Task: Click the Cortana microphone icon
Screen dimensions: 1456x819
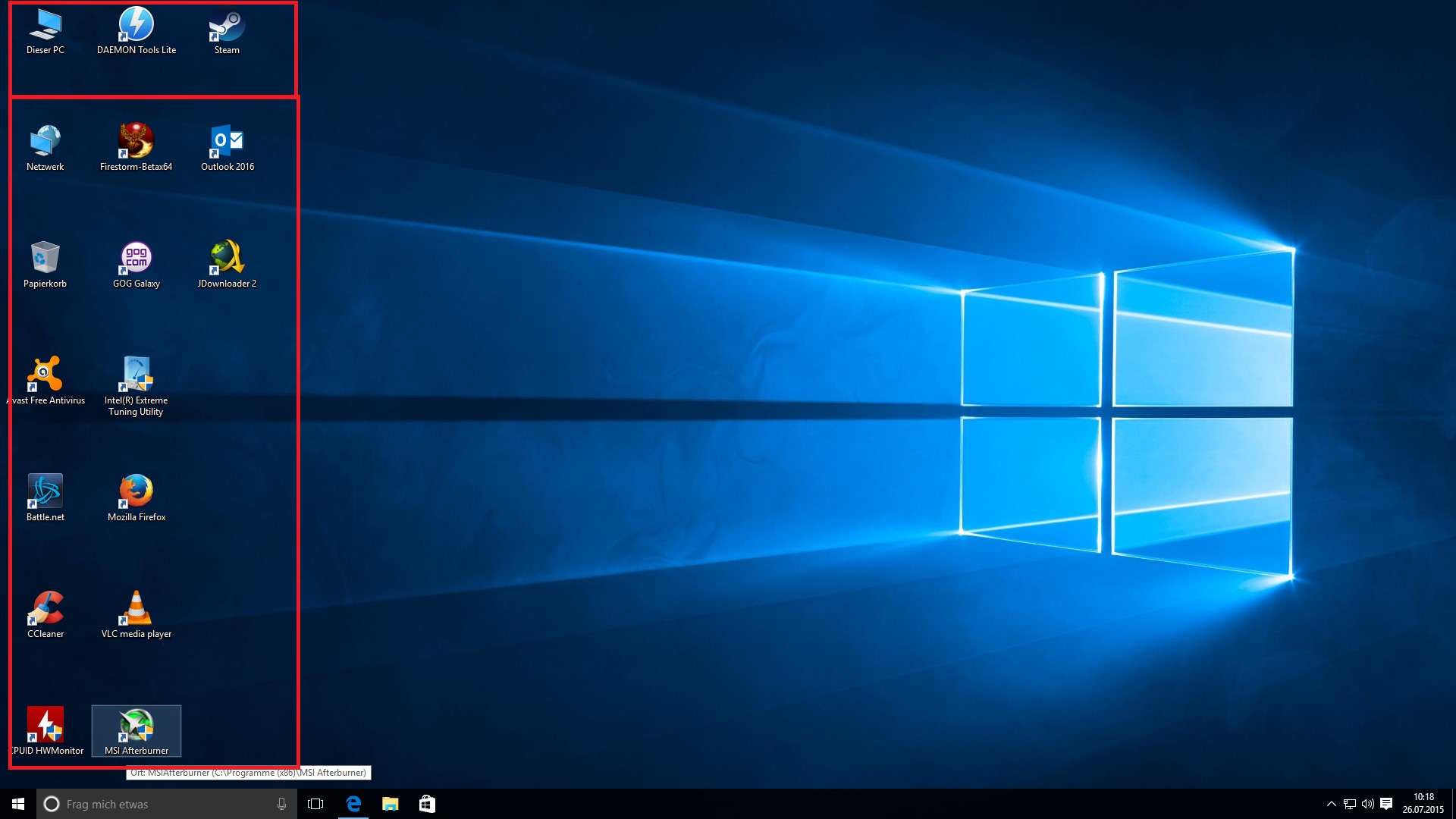Action: click(x=281, y=804)
